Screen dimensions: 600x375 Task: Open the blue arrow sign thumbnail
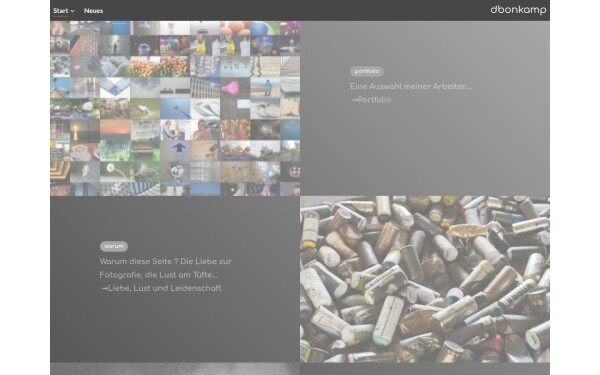[175, 150]
